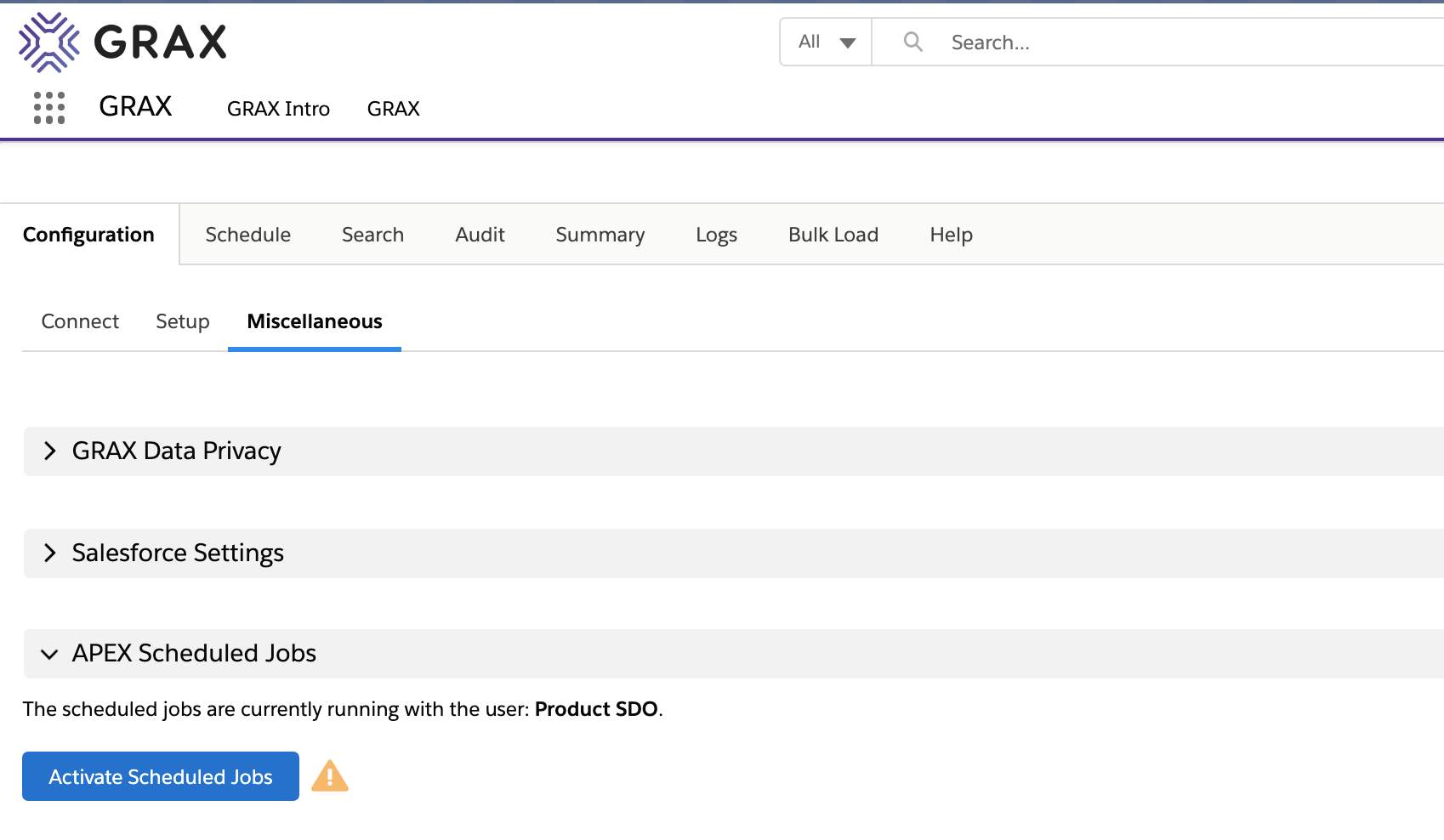Screen dimensions: 1444x840
Task: Click the search magnifier icon
Action: click(912, 42)
